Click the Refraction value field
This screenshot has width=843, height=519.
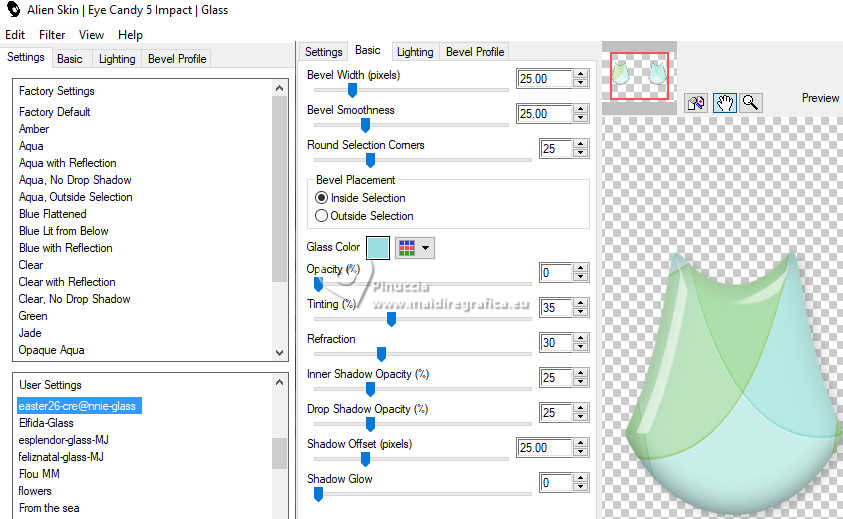tap(555, 343)
